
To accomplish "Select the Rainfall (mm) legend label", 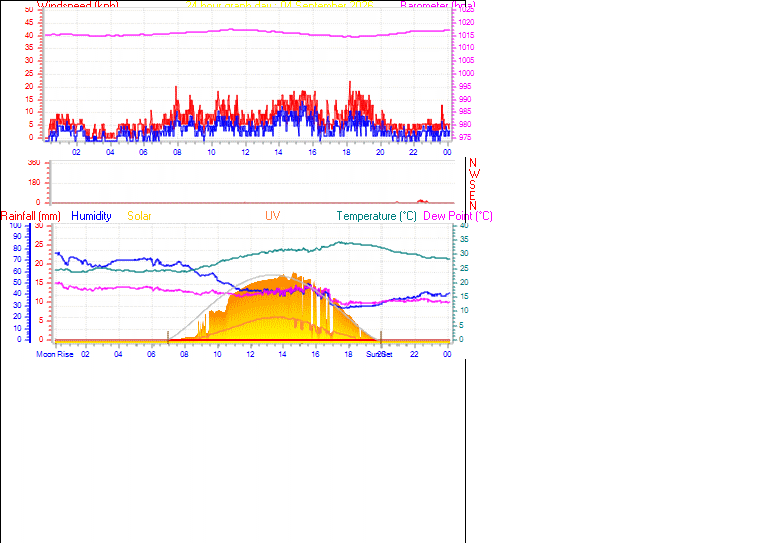I will coord(31,216).
